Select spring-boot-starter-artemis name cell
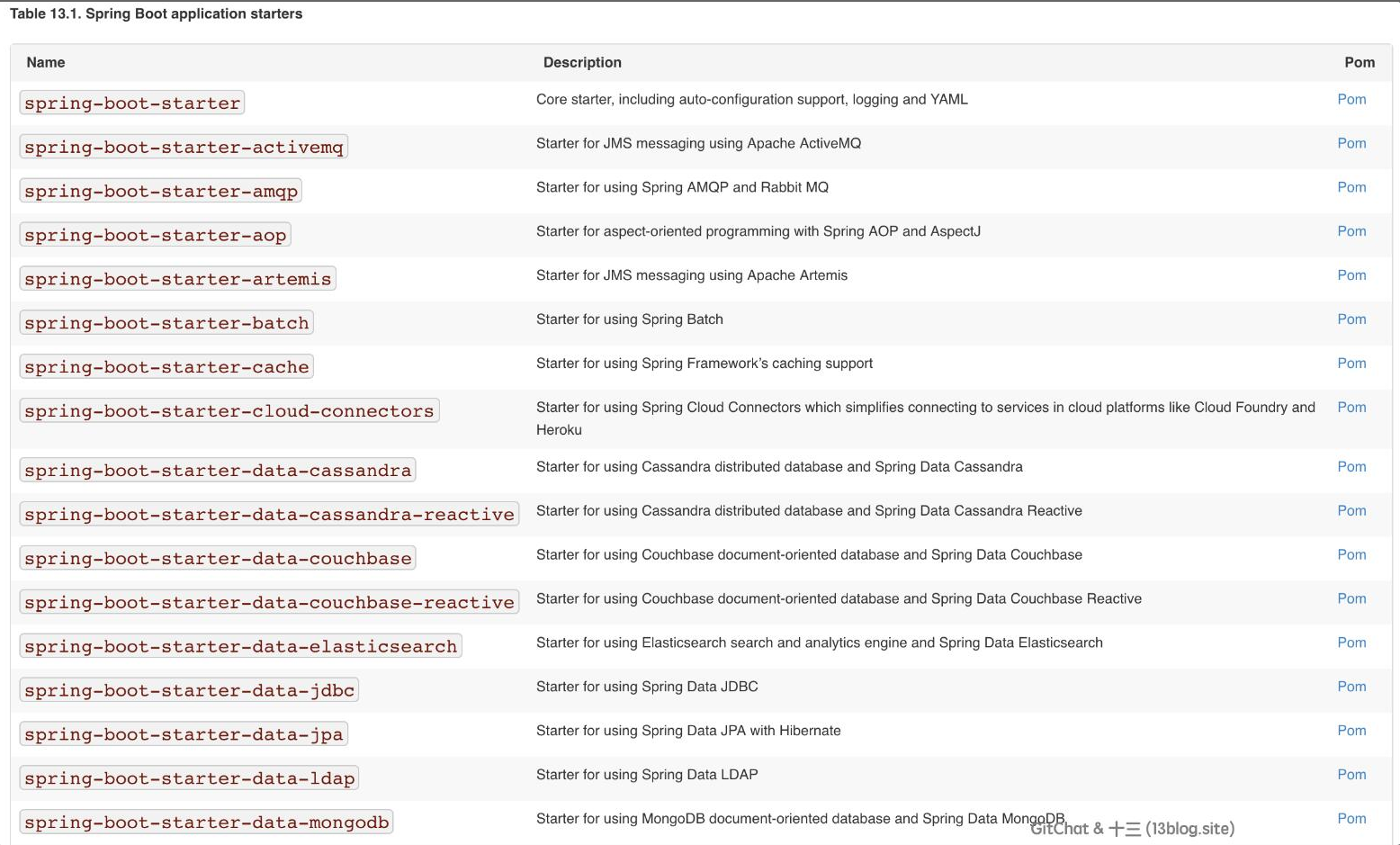Viewport: 1400px width, 845px height. coord(177,280)
